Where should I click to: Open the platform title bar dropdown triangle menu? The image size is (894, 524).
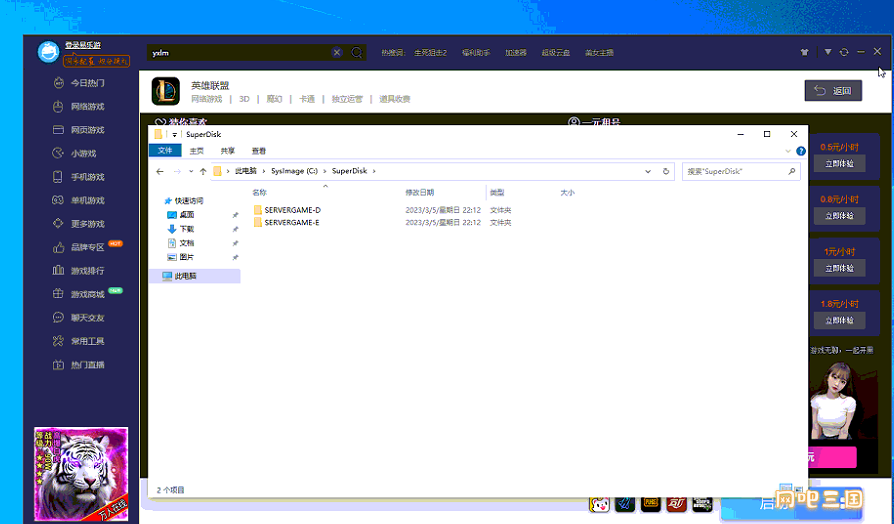[x=828, y=52]
